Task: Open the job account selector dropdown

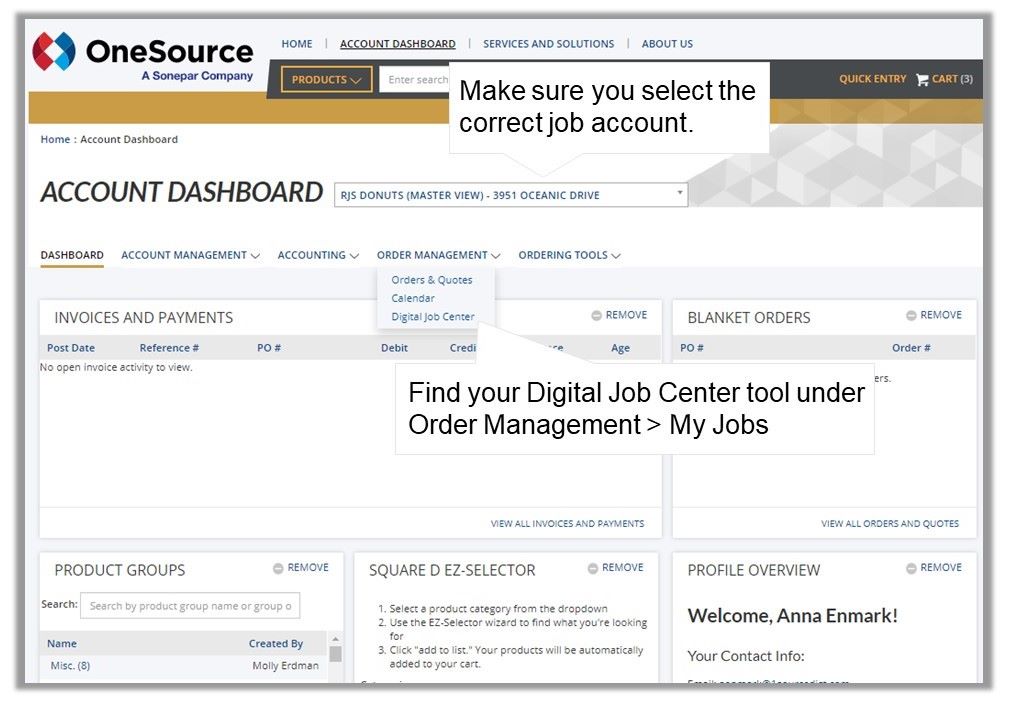Action: [511, 195]
